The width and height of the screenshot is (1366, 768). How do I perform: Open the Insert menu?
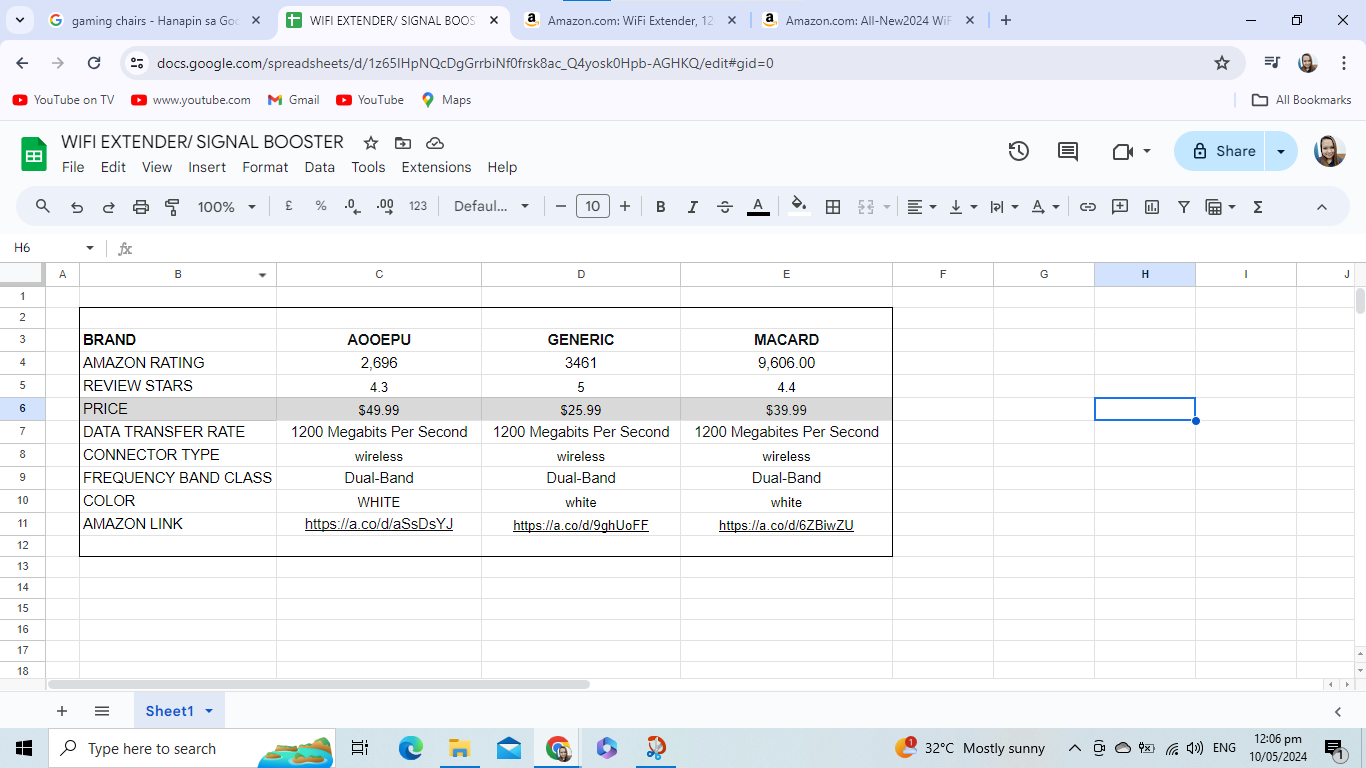point(207,167)
